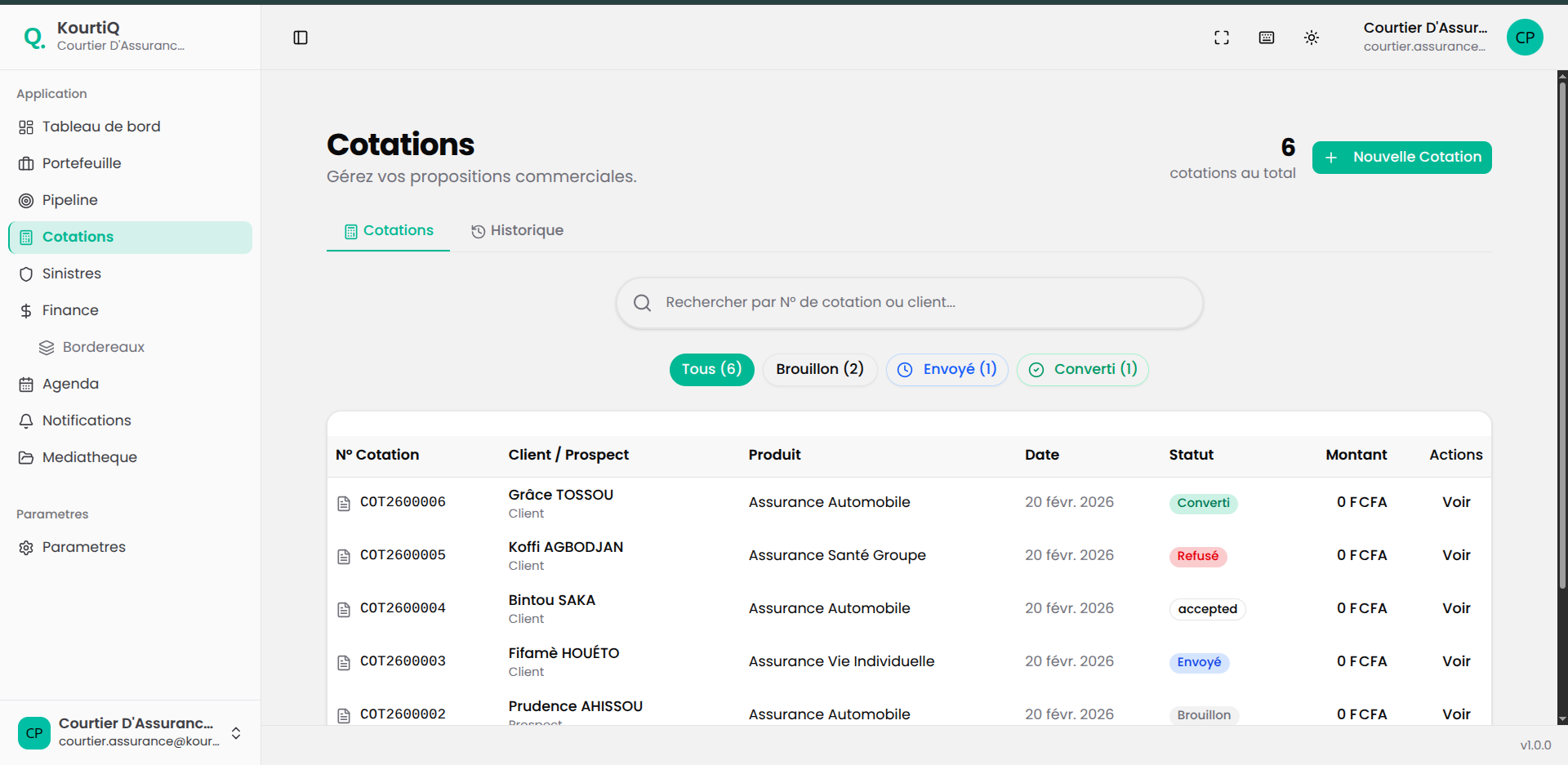
Task: Collapse the sidebar with the panel toggle
Action: [301, 38]
